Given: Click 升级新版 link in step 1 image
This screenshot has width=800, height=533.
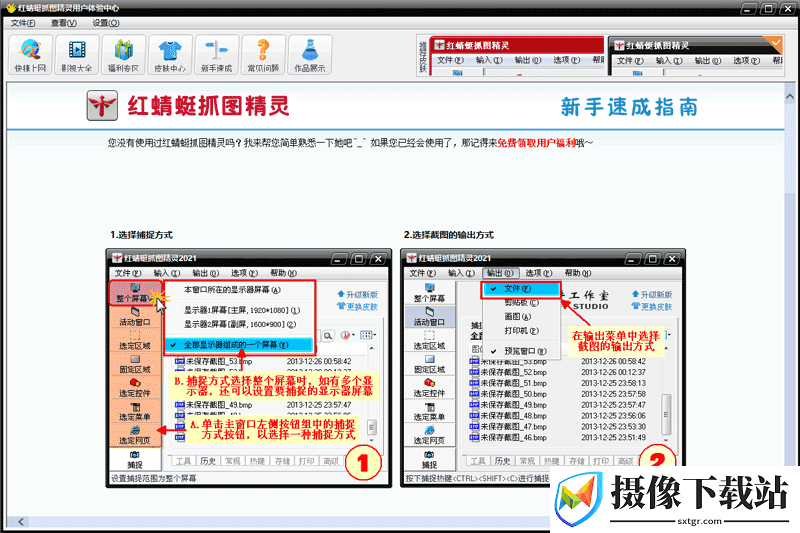Looking at the screenshot, I should click(x=358, y=295).
